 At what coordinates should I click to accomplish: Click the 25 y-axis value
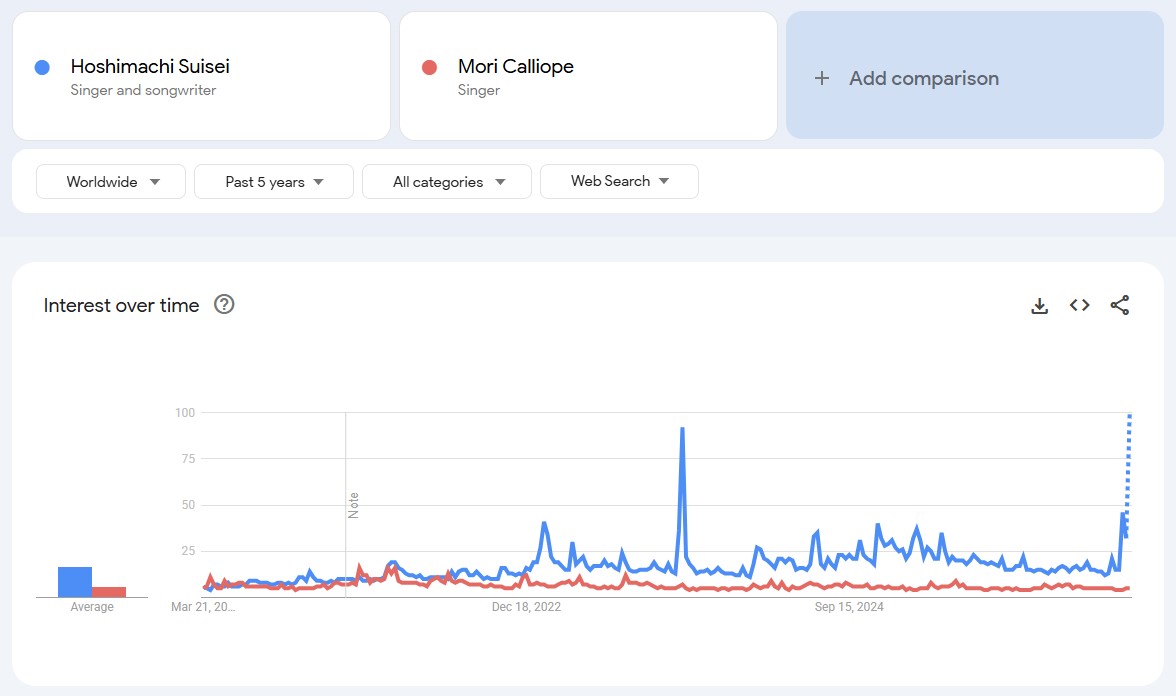point(188,550)
